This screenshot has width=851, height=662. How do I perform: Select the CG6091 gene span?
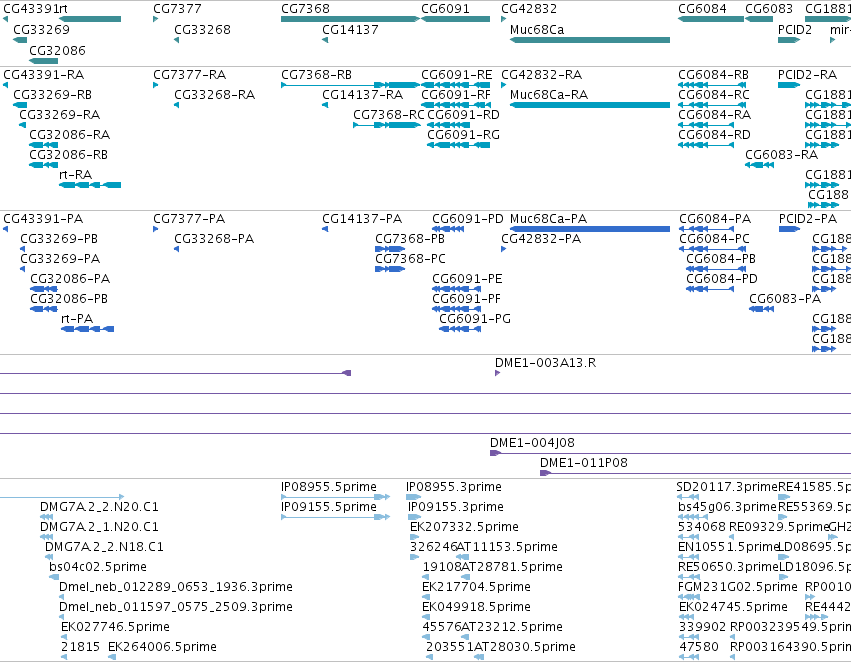tap(455, 19)
